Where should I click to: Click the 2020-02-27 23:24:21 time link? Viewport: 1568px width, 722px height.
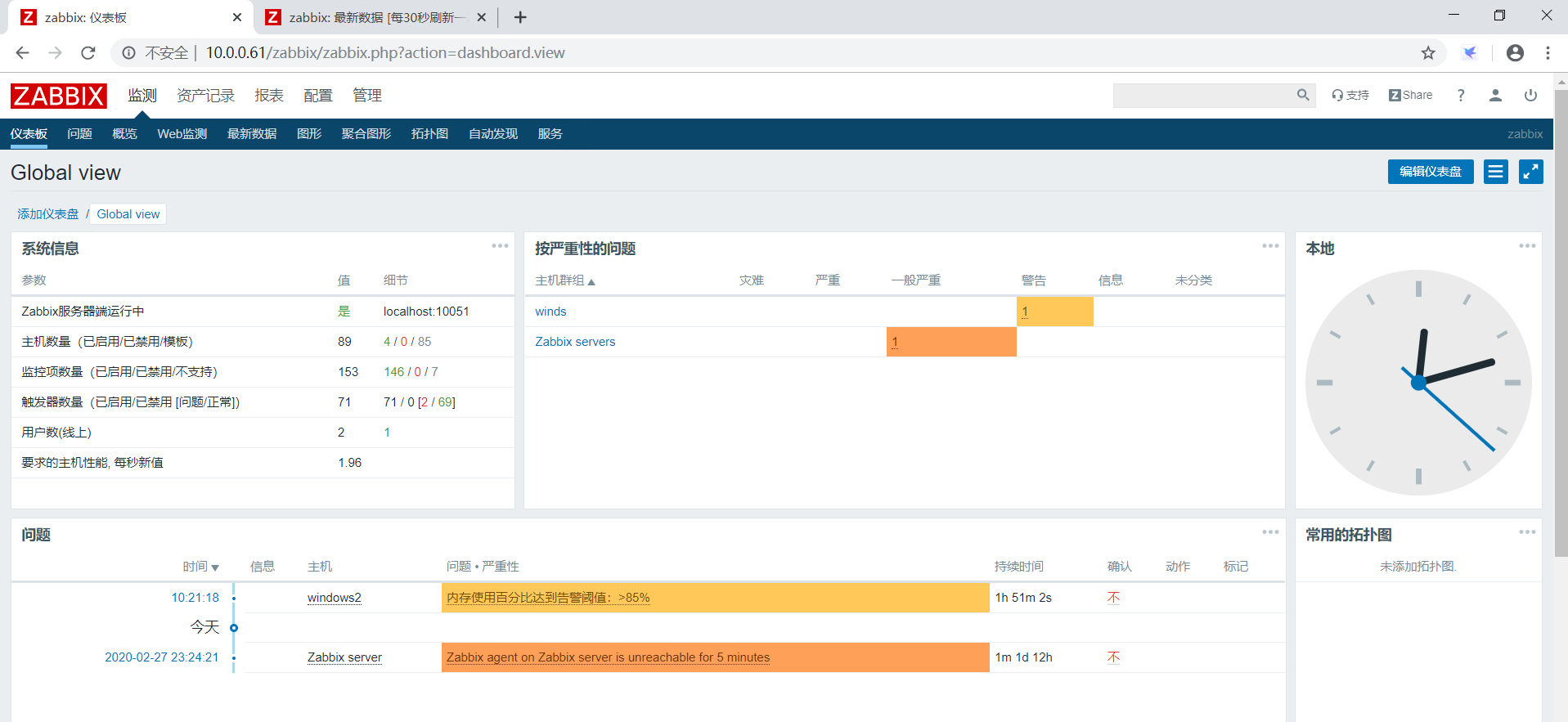click(x=162, y=657)
